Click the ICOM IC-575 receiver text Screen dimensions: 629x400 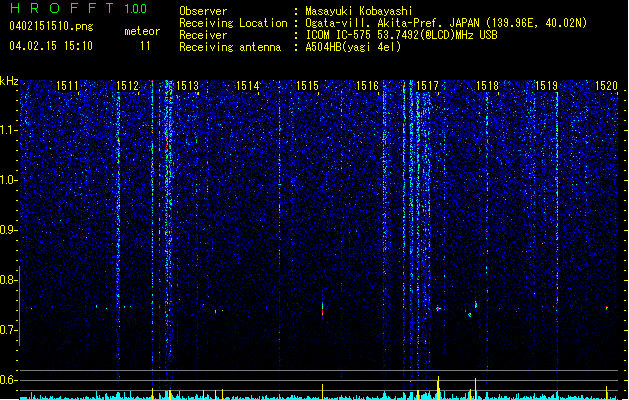[x=402, y=35]
